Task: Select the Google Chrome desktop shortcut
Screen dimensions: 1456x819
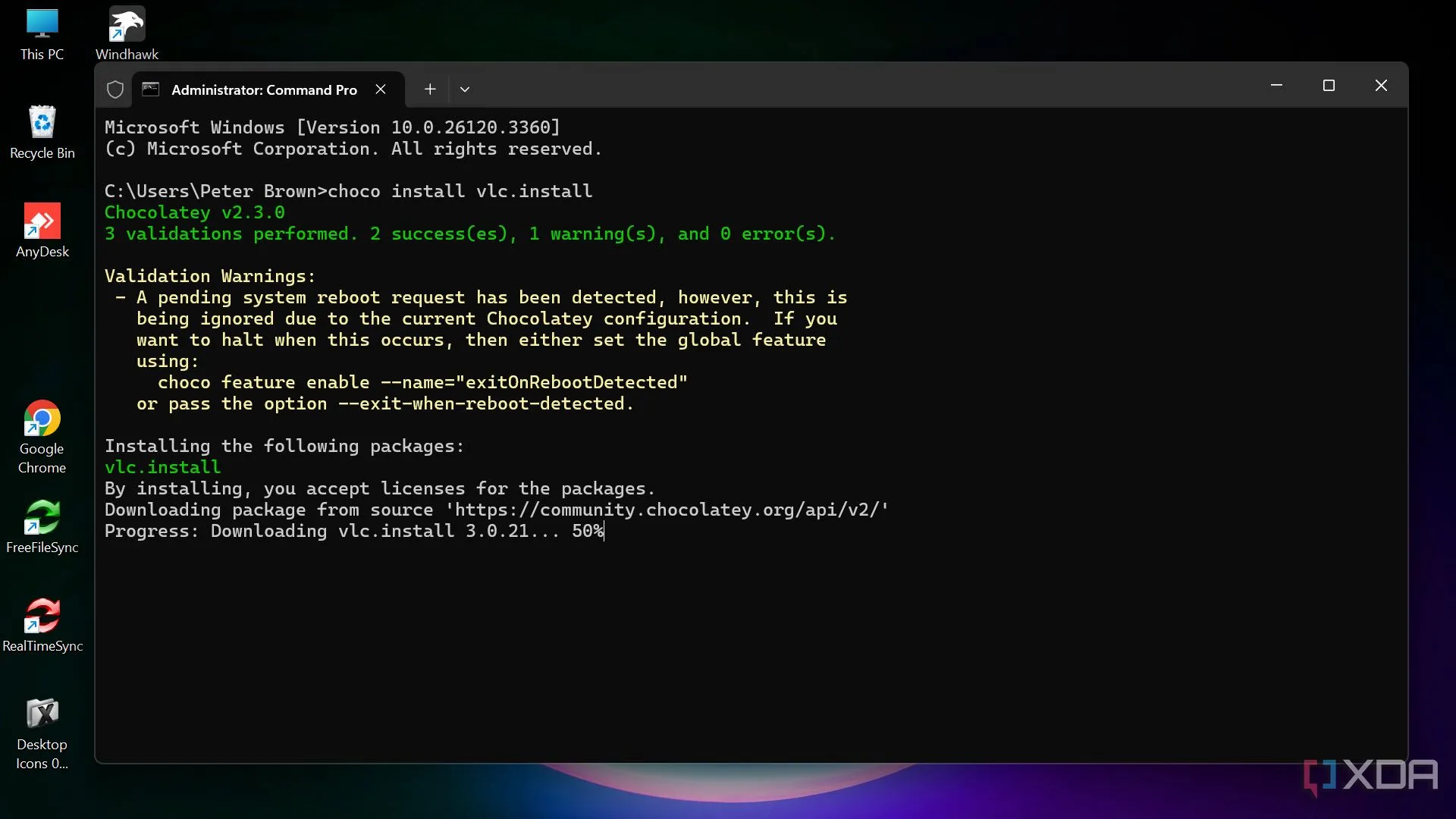Action: coord(42,438)
